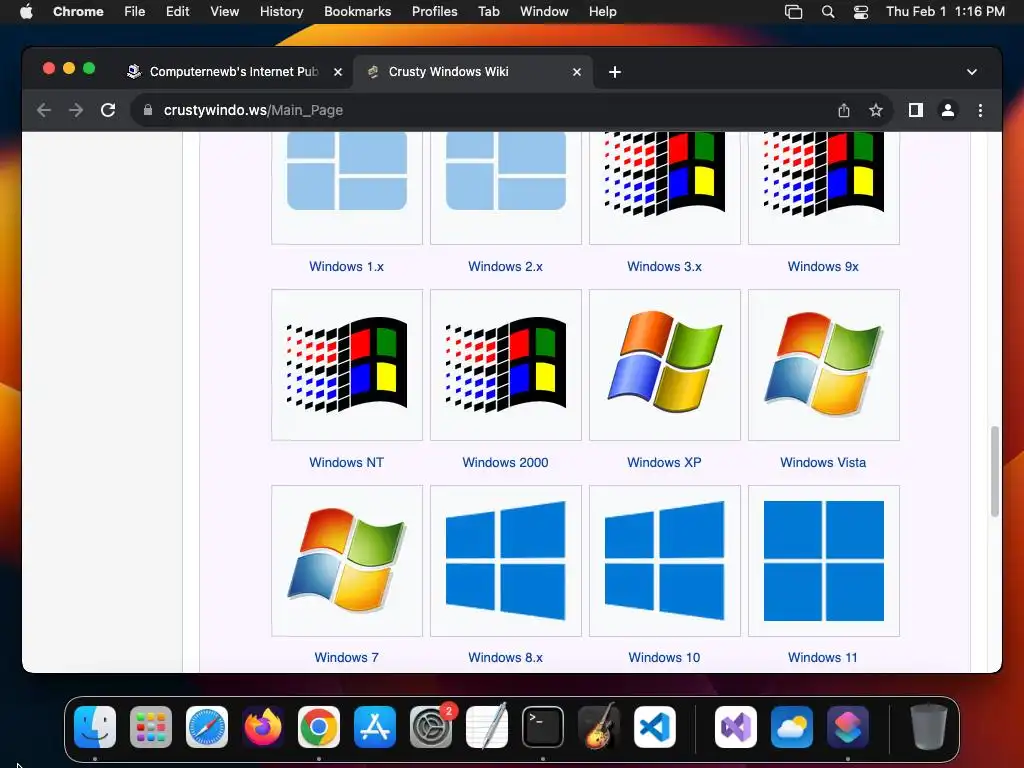The height and width of the screenshot is (768, 1024).
Task: Select the Crusty Windows Wiki tab
Action: pyautogui.click(x=474, y=72)
